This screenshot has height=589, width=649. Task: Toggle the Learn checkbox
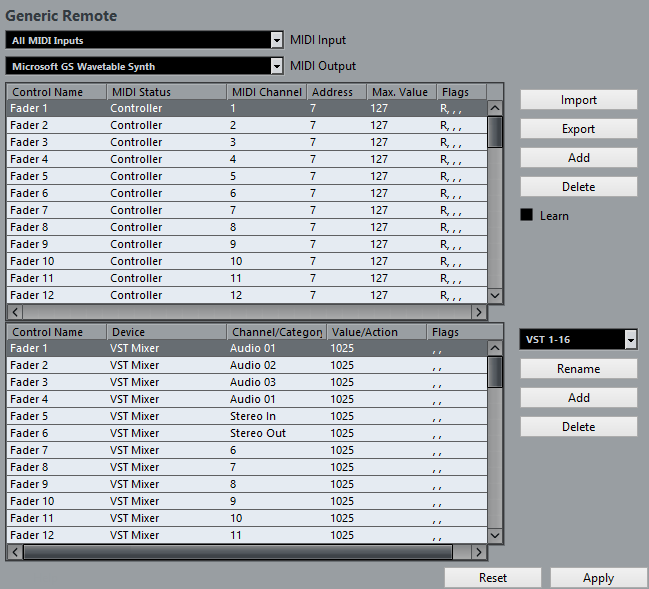(526, 215)
